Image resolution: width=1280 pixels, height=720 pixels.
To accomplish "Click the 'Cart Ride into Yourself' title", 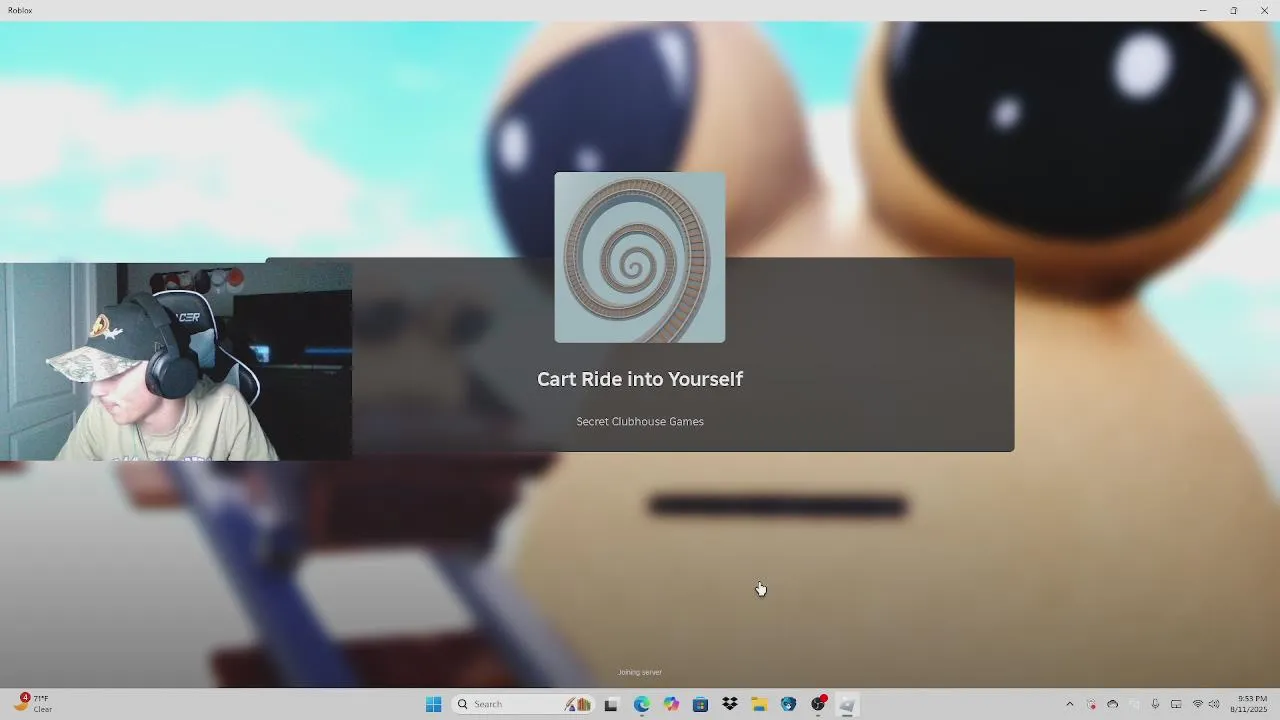I will coord(640,379).
